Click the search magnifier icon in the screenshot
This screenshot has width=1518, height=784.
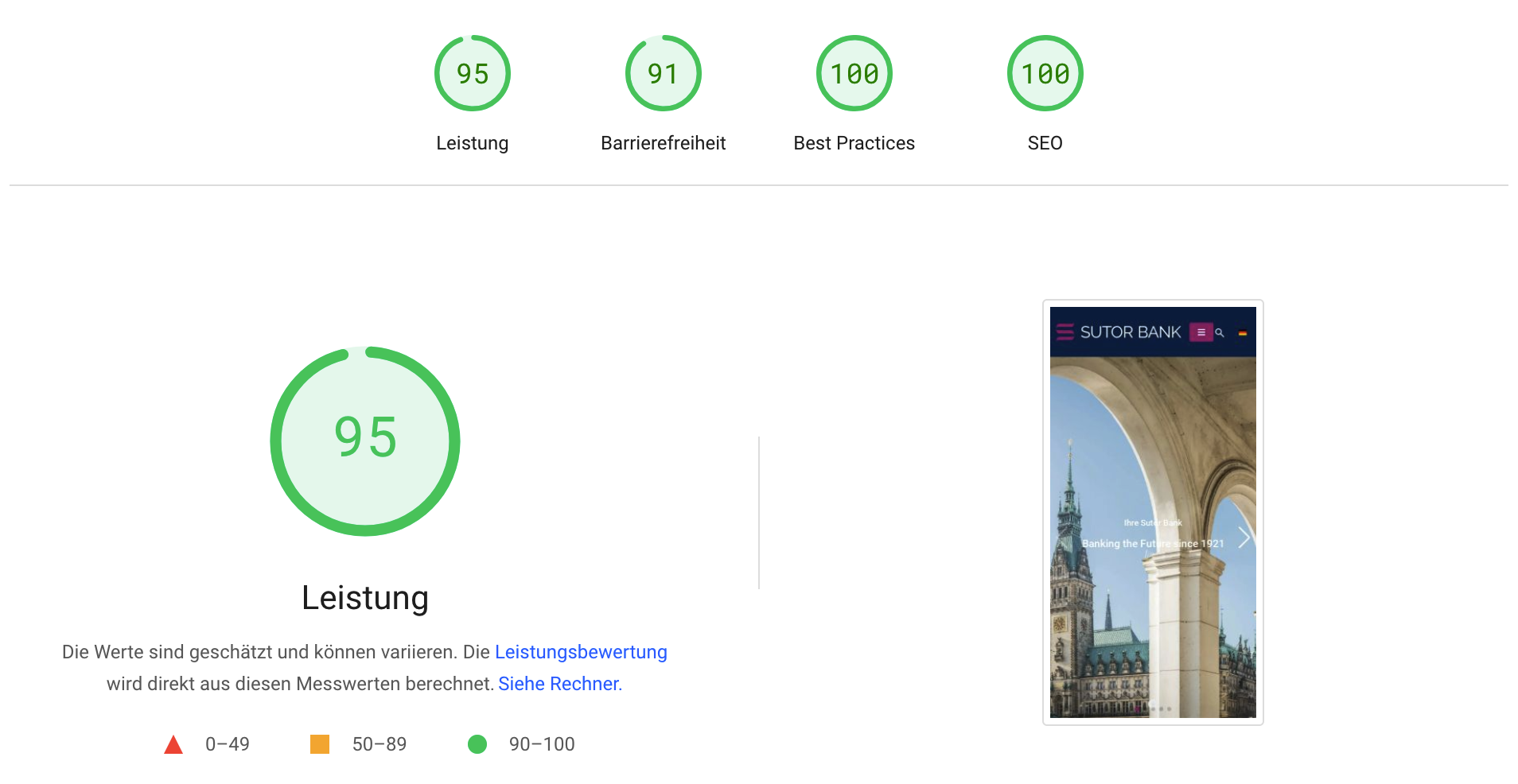tap(1219, 332)
